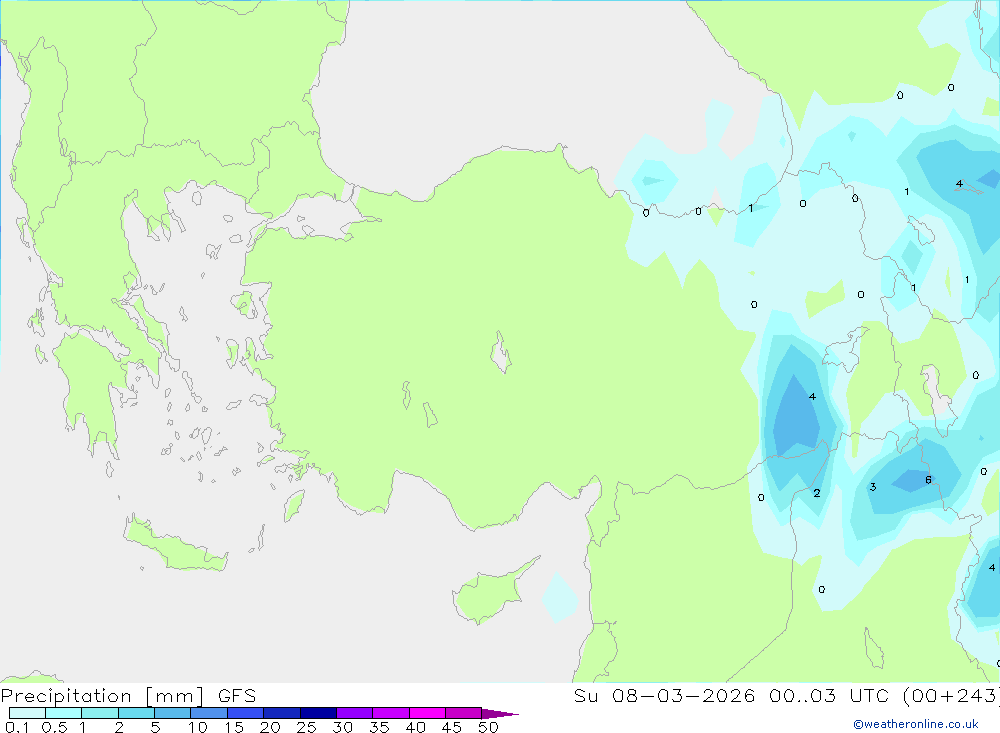Viewport: 1000px width, 733px height.
Task: Open the weatheronline.co.uk copyright link
Action: point(916,724)
